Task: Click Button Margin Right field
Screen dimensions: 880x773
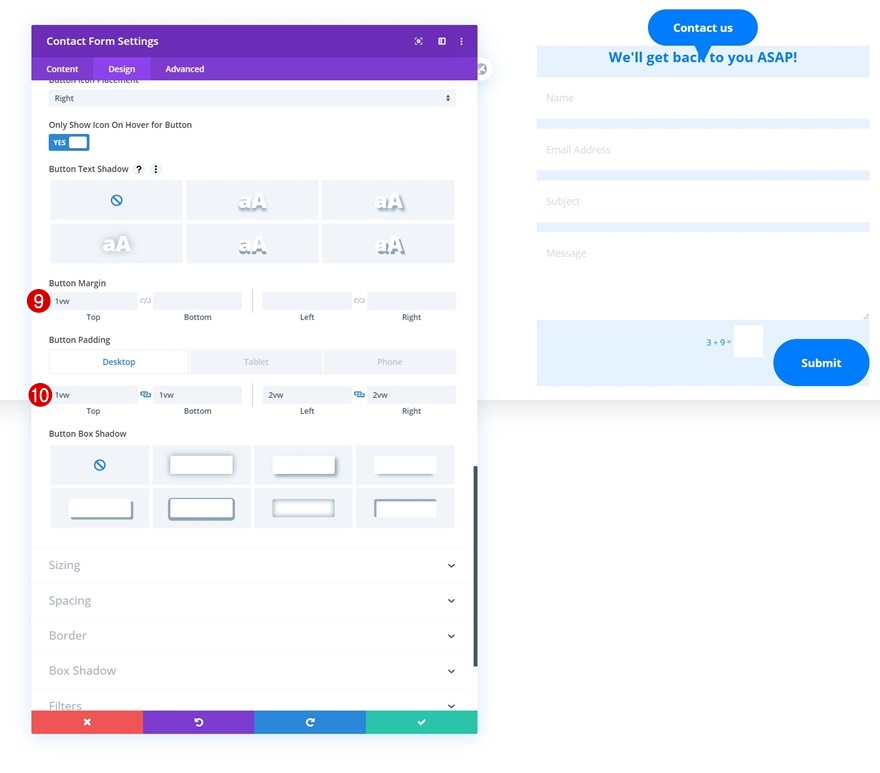Action: (x=411, y=301)
